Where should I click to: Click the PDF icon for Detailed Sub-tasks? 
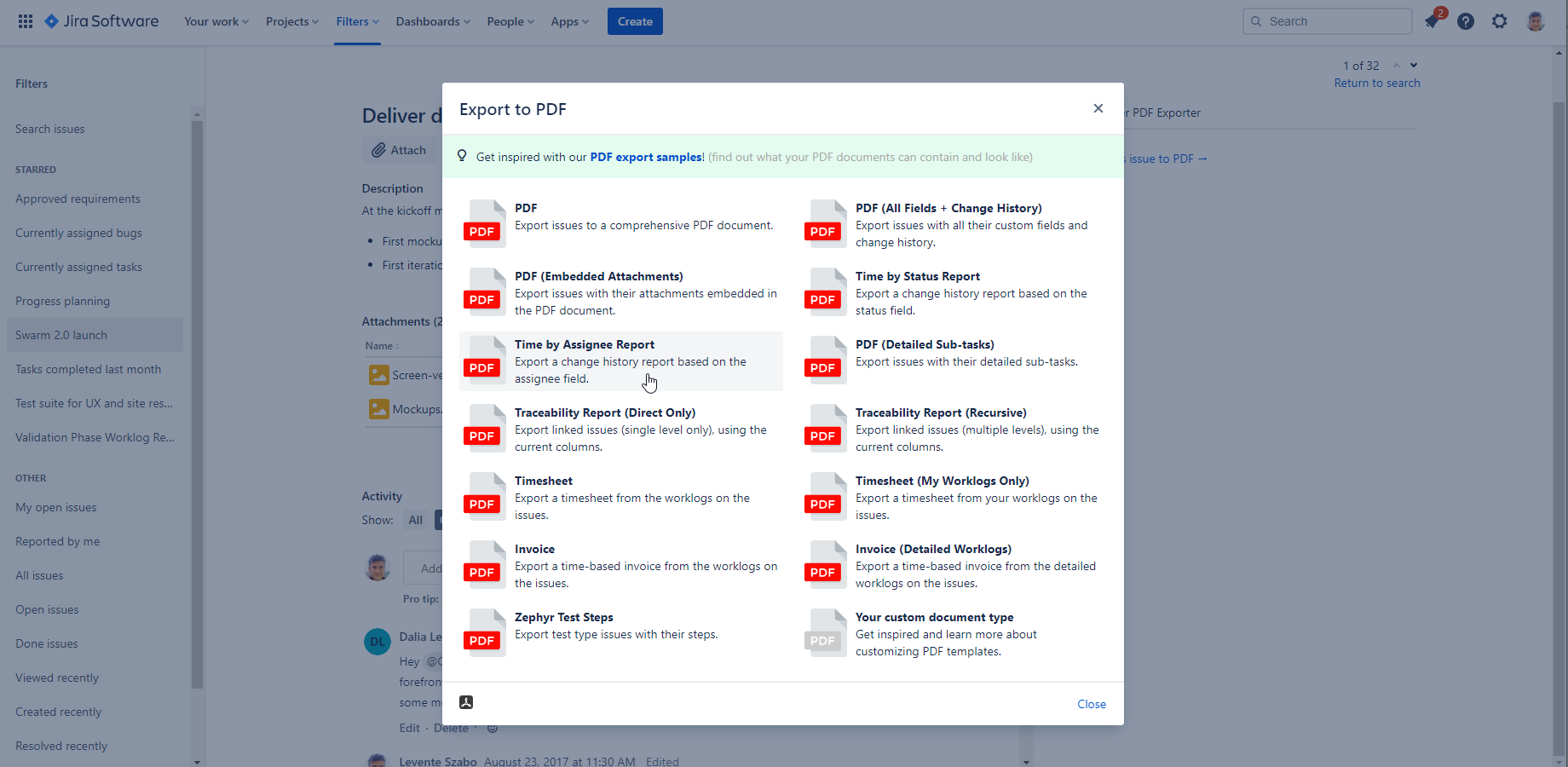[826, 360]
